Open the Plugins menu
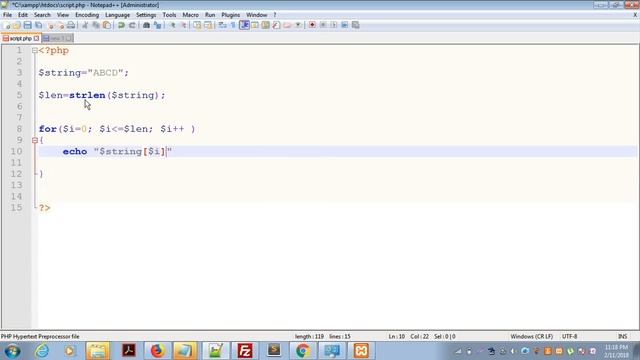This screenshot has height=360, width=640. coord(231,15)
